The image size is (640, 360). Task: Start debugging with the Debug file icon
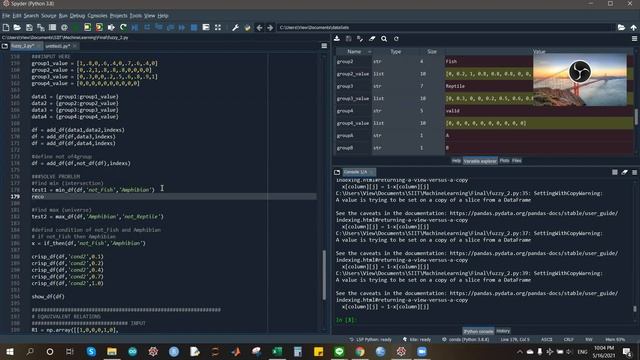pos(135,27)
